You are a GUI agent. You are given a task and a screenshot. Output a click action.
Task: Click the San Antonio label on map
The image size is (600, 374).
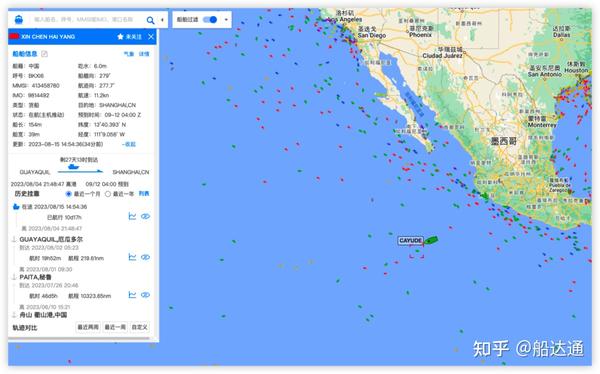(x=544, y=74)
